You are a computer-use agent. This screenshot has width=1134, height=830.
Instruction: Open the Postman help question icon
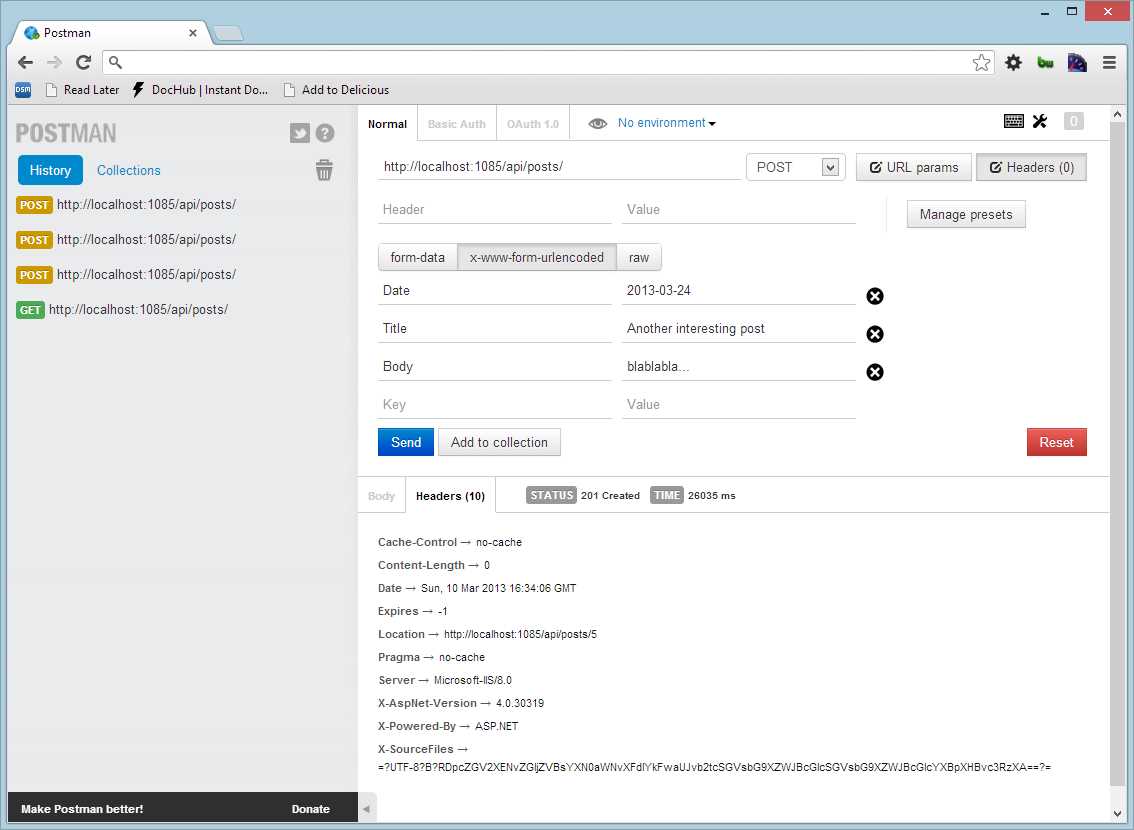pyautogui.click(x=325, y=133)
